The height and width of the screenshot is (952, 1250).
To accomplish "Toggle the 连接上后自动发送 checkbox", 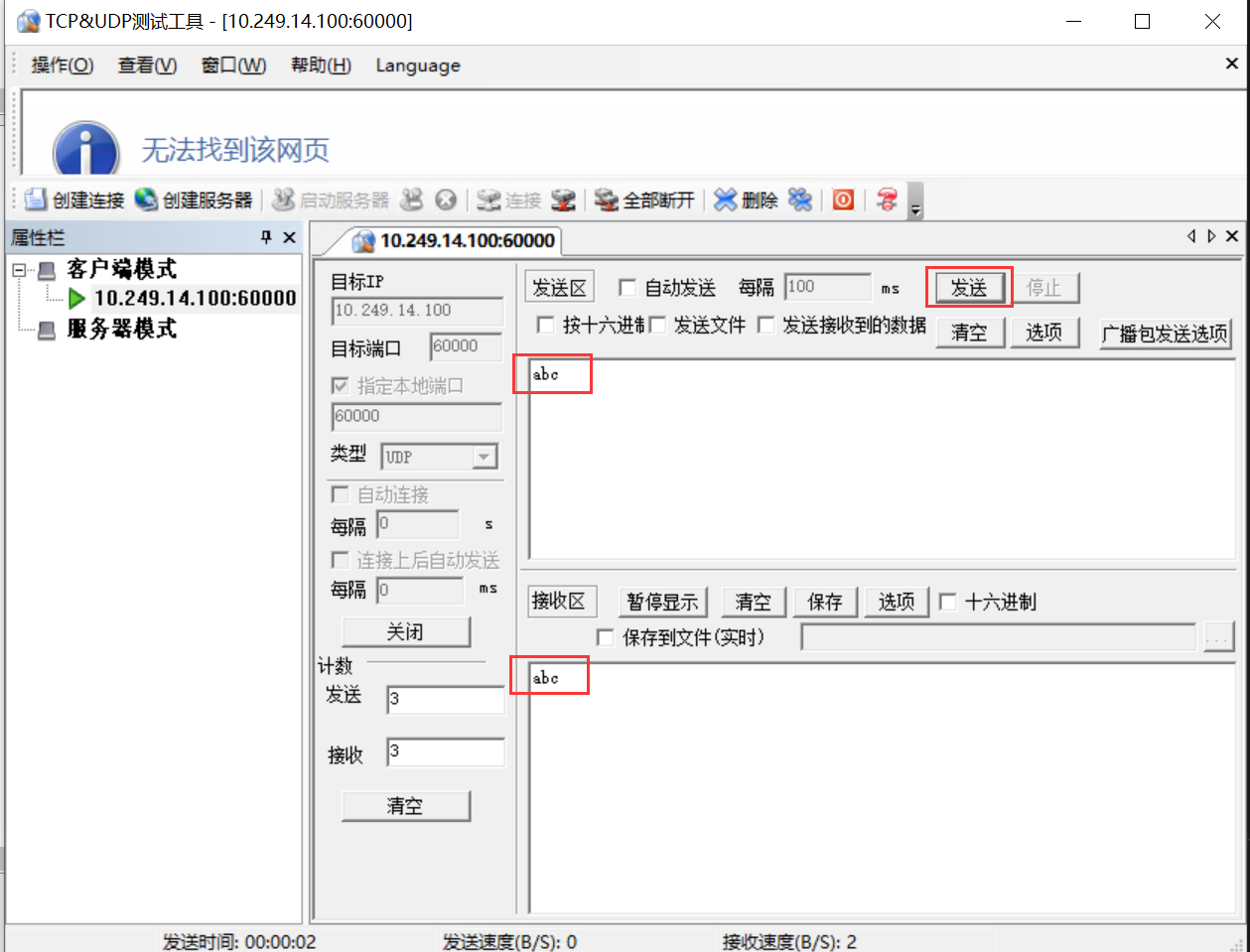I will coord(340,560).
